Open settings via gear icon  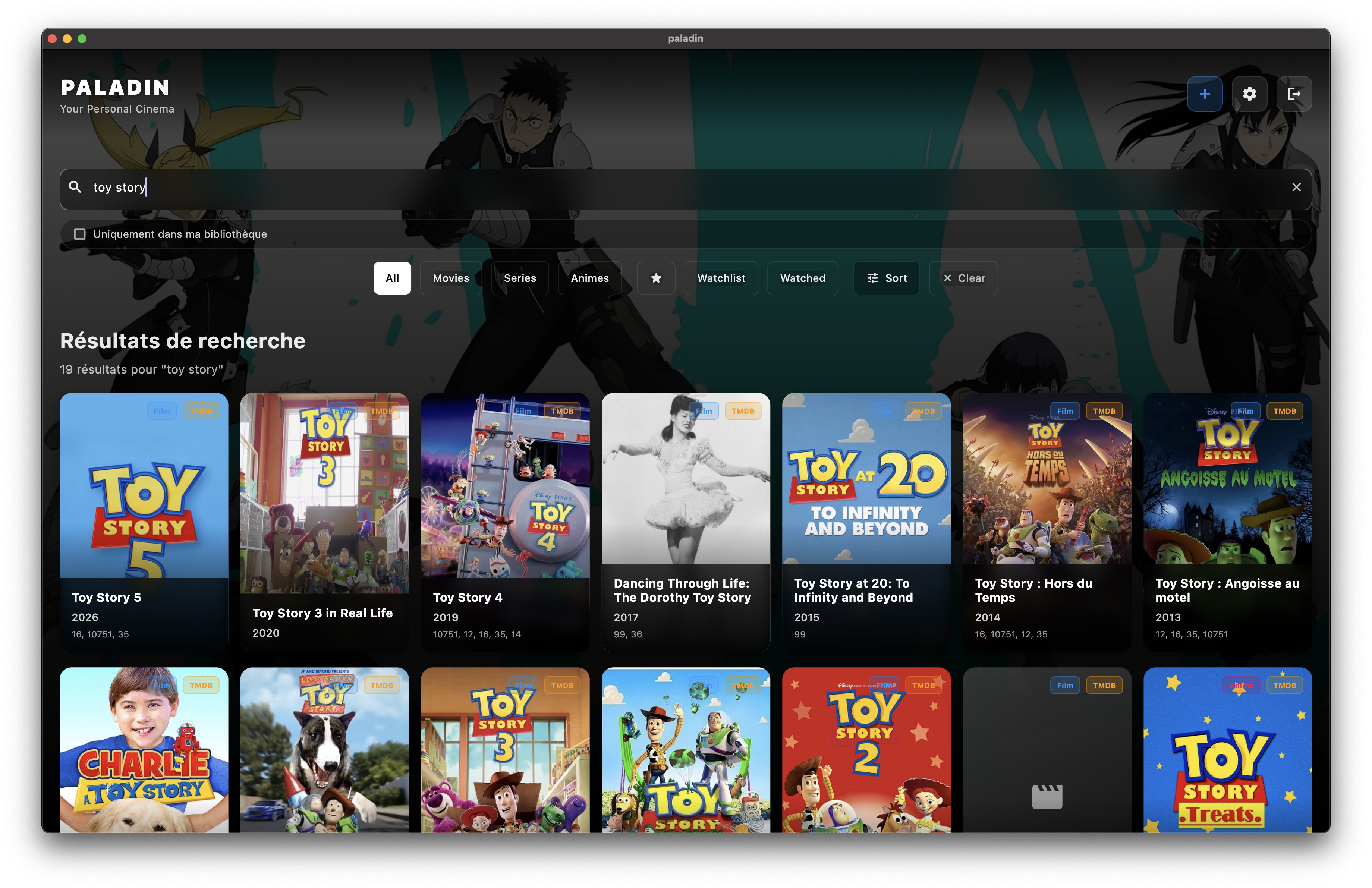(1249, 94)
